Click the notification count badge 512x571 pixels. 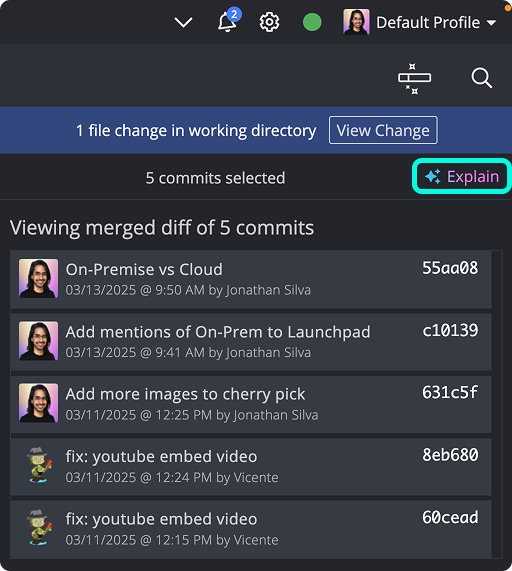(234, 14)
